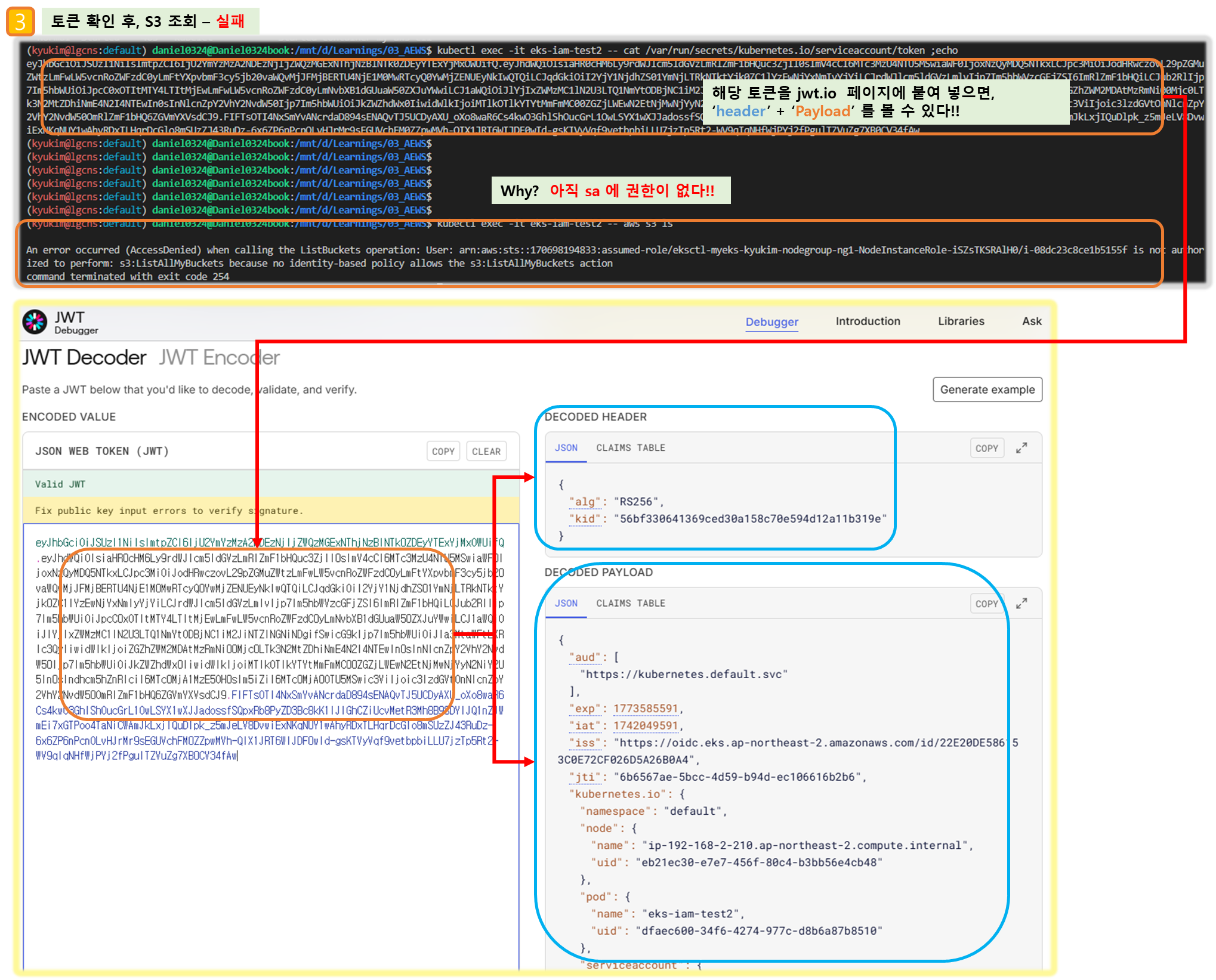The image size is (1216, 980).
Task: Select the JSON tab in Decoded Header
Action: (566, 448)
